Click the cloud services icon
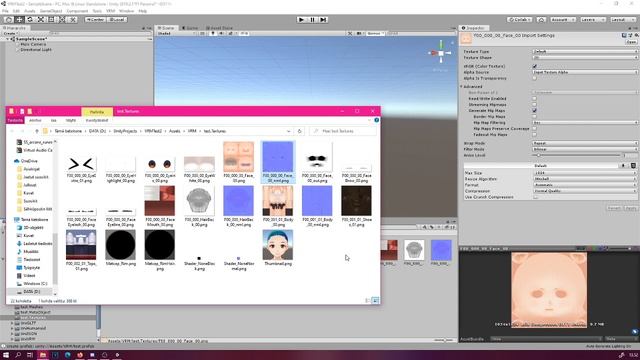This screenshot has width=640, height=360. coord(541,20)
